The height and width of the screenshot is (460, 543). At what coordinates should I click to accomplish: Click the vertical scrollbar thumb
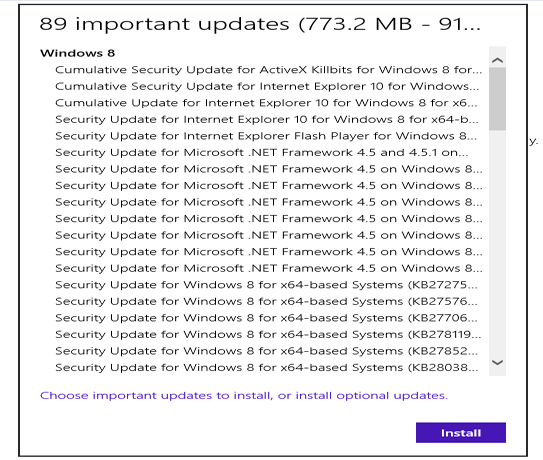497,99
